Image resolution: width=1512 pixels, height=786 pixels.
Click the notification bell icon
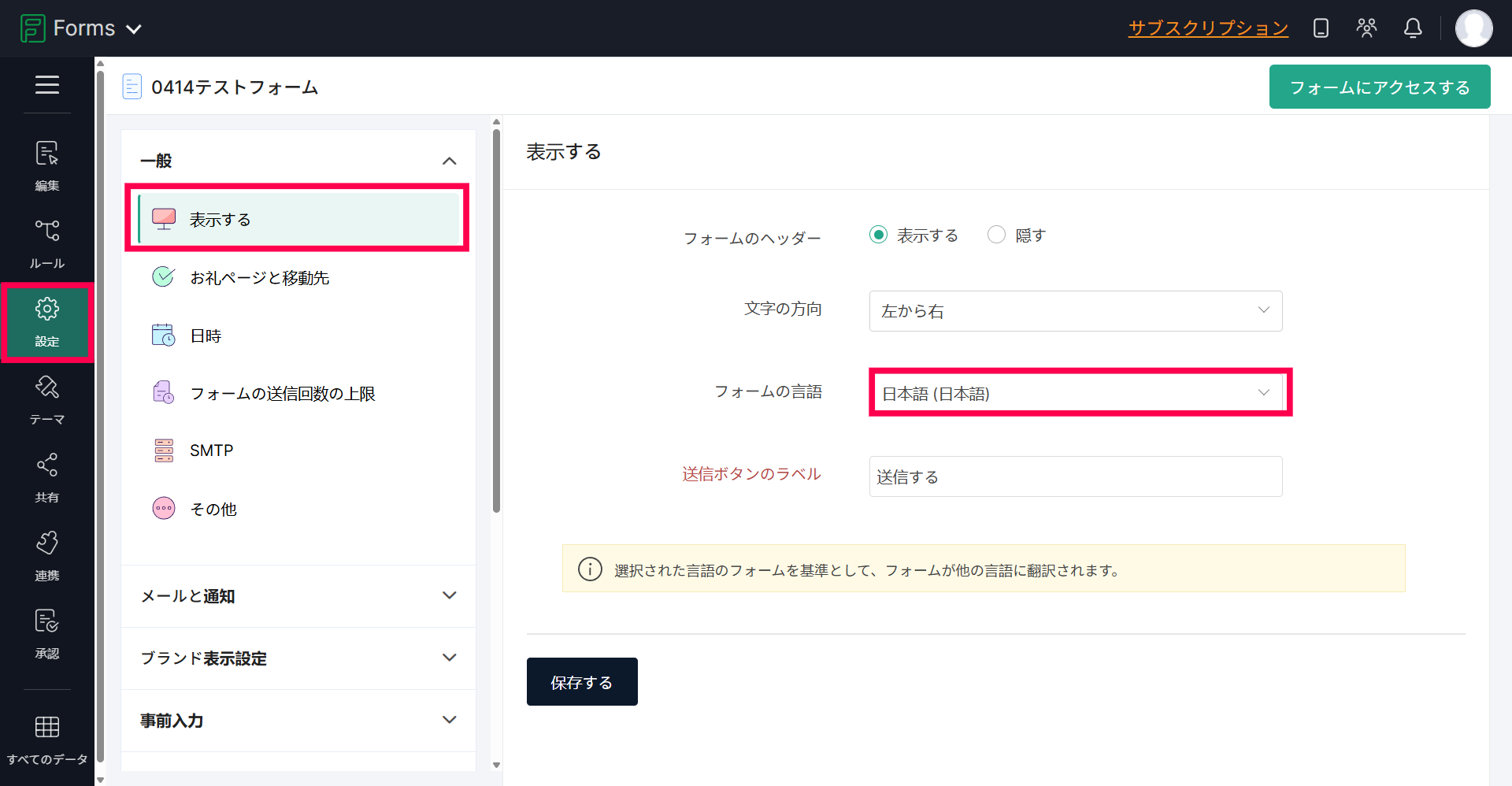coord(1413,28)
